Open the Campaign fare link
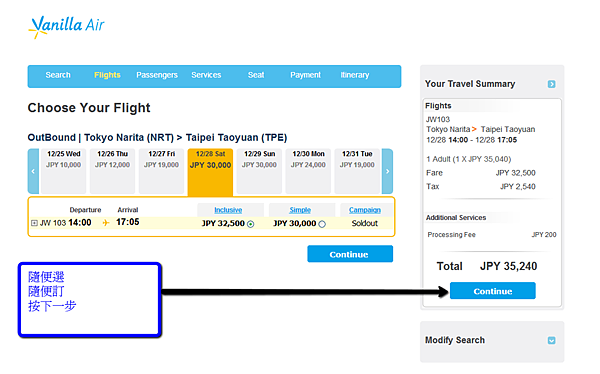 coord(365,210)
